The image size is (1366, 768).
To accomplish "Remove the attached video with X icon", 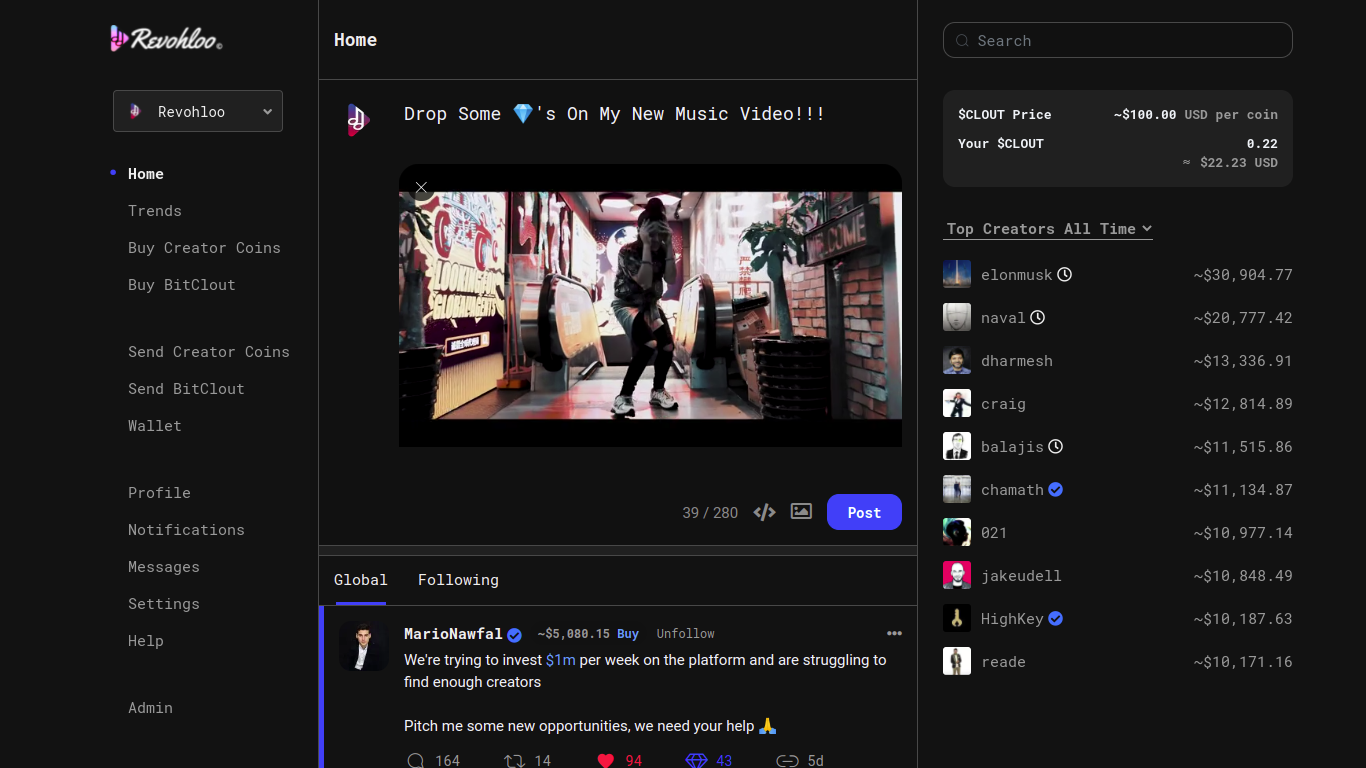I will pos(421,187).
